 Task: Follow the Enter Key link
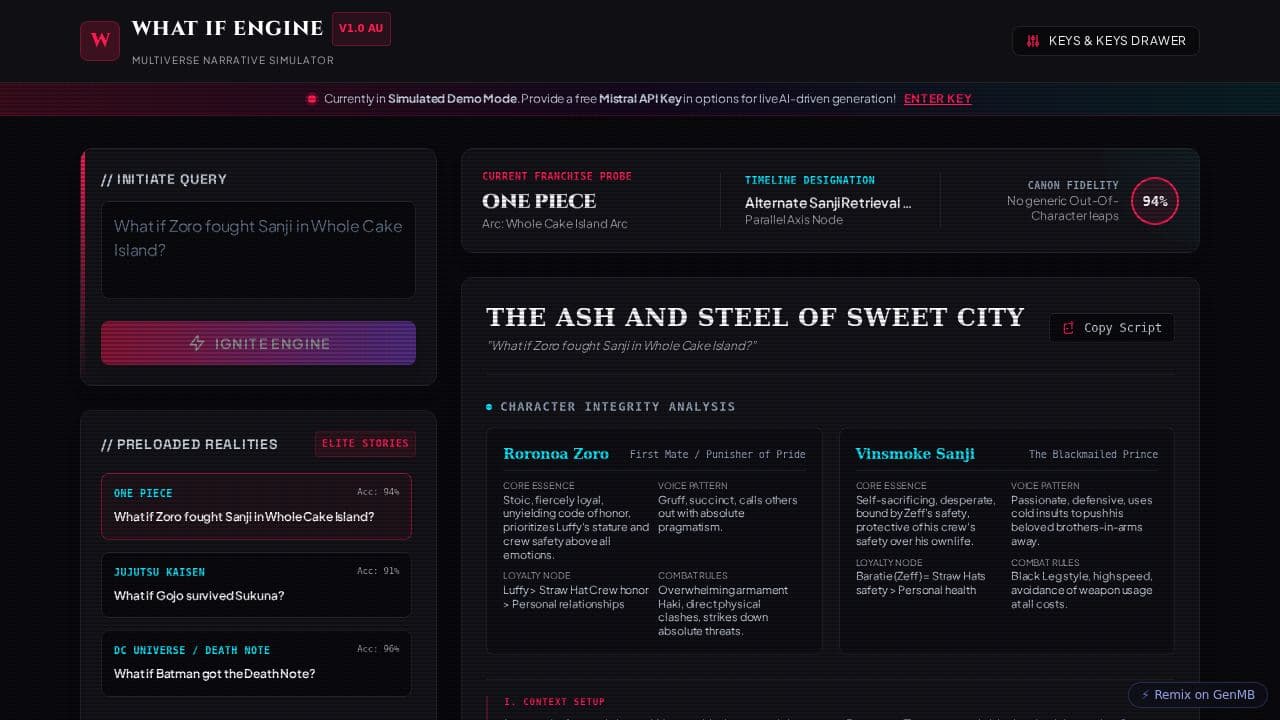click(938, 99)
